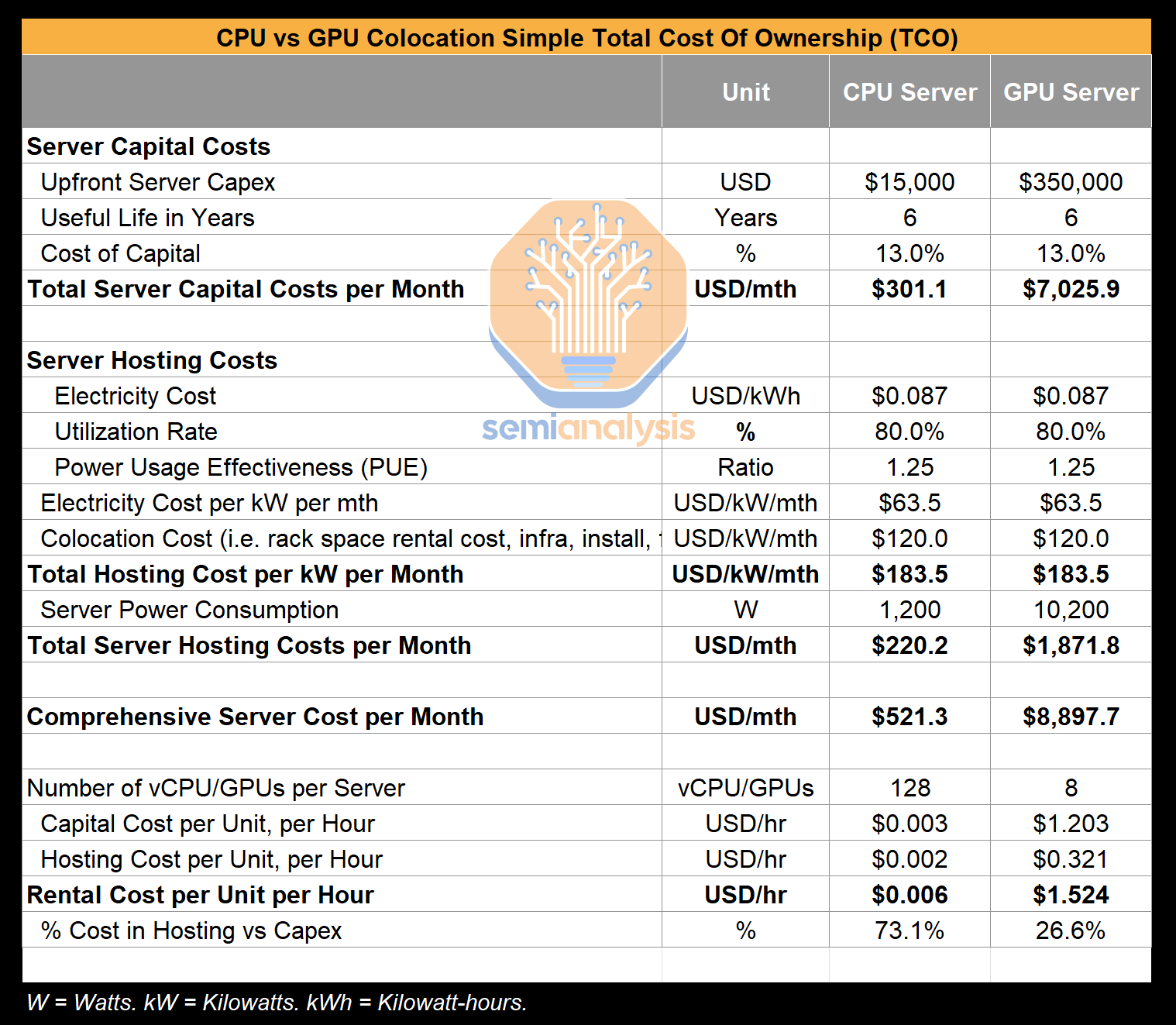Click the Watts and Kilowatts footnote text
Image resolution: width=1176 pixels, height=1025 pixels.
click(x=277, y=1003)
